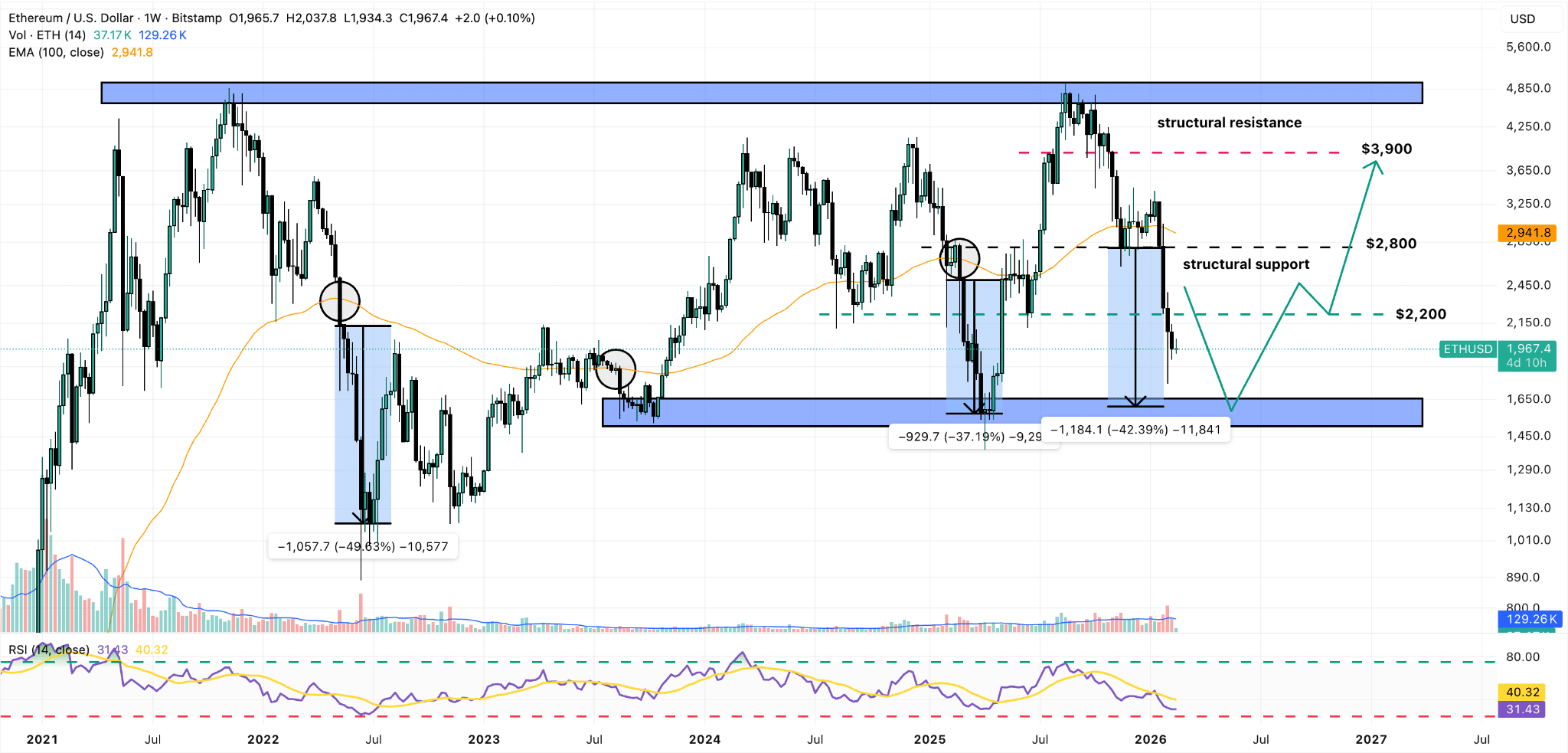Select the Vol · ETH (14) indicator legend
Screen dimensions: 1568x753
[x=47, y=35]
